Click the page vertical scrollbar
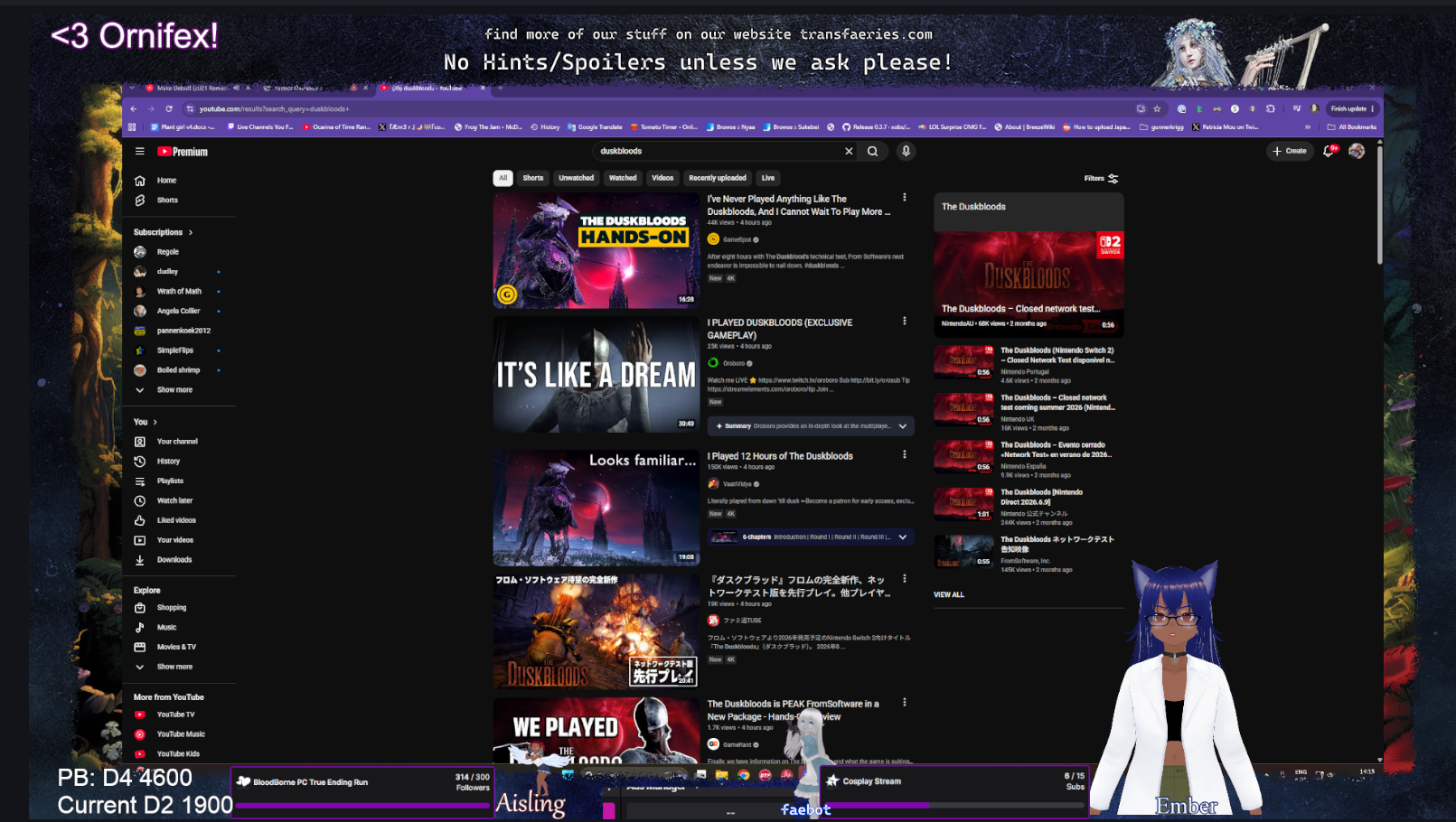Screen dimensions: 1456x822 [x=1379, y=204]
